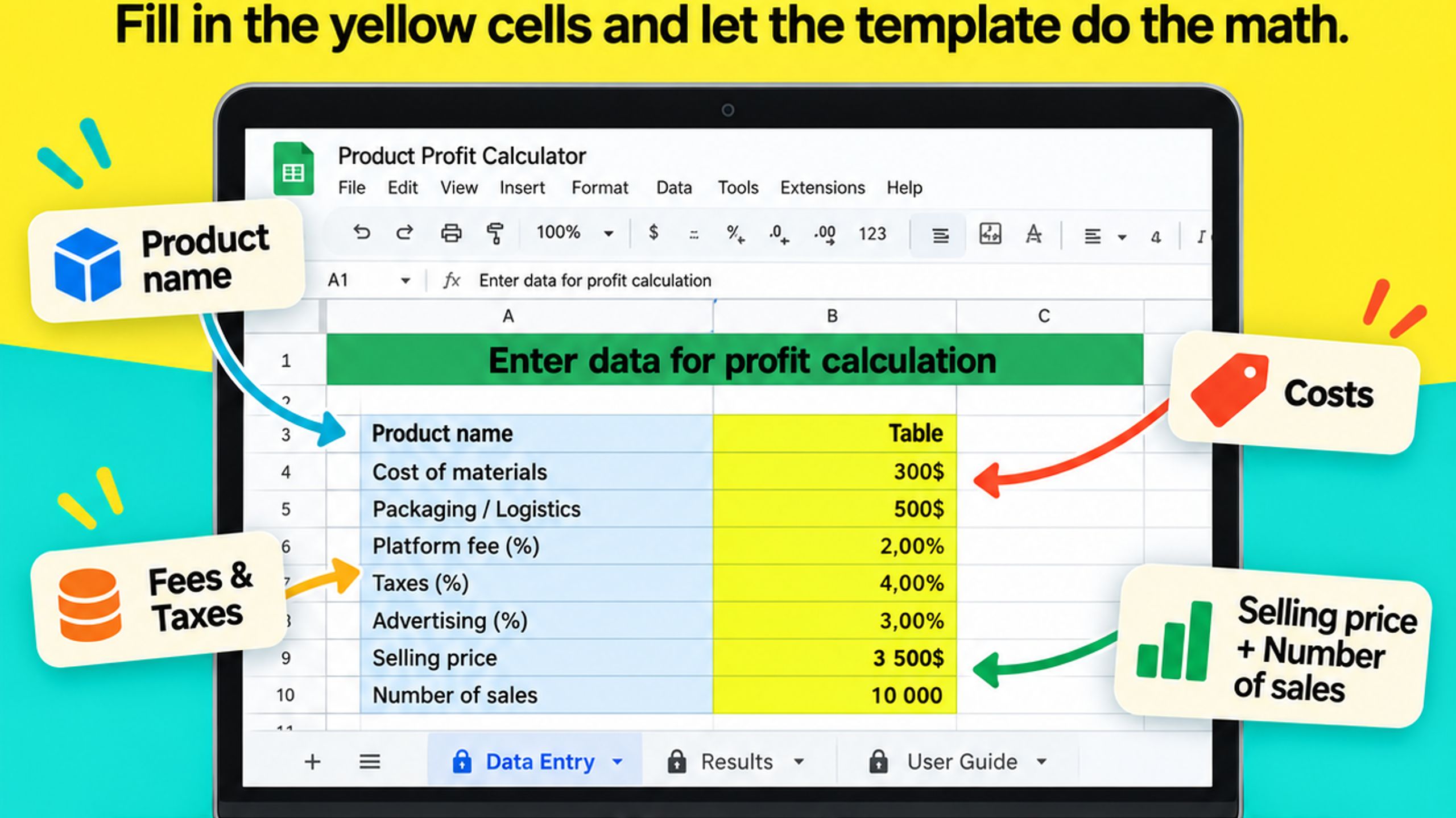Click the merge cells icon
Viewport: 1456px width, 818px height.
[990, 233]
